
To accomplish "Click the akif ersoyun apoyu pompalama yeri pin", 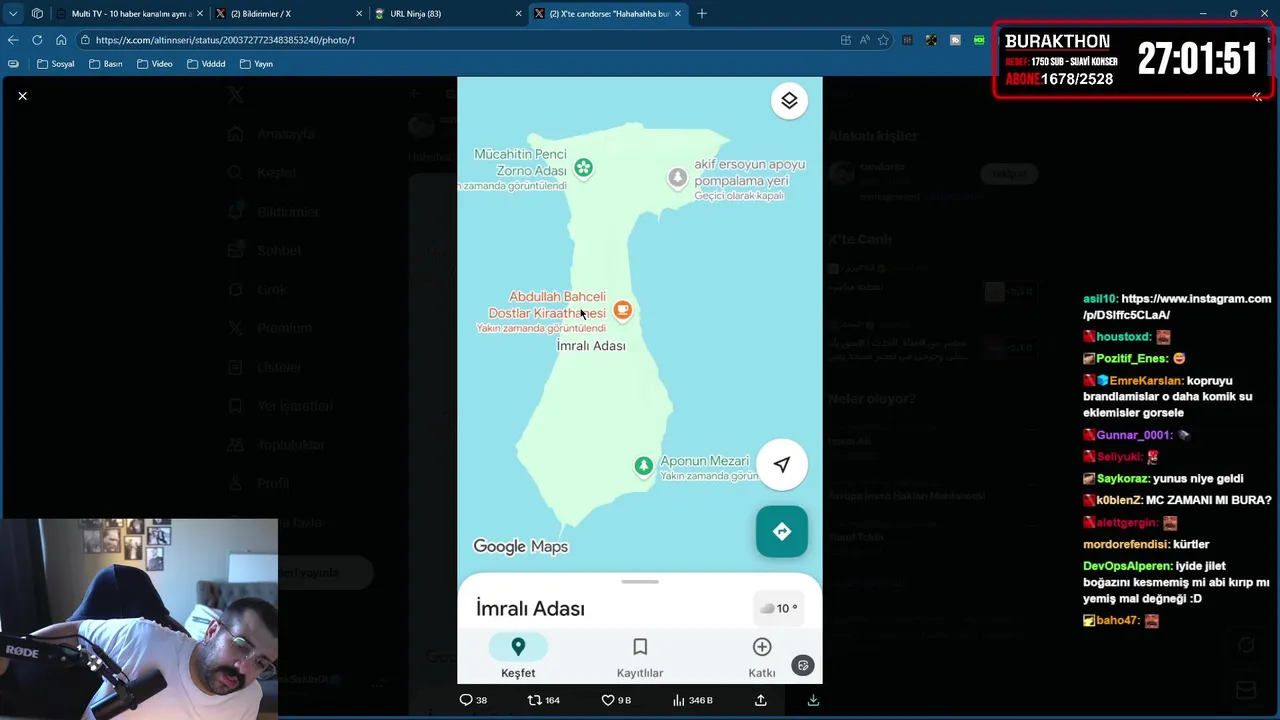I will 677,178.
